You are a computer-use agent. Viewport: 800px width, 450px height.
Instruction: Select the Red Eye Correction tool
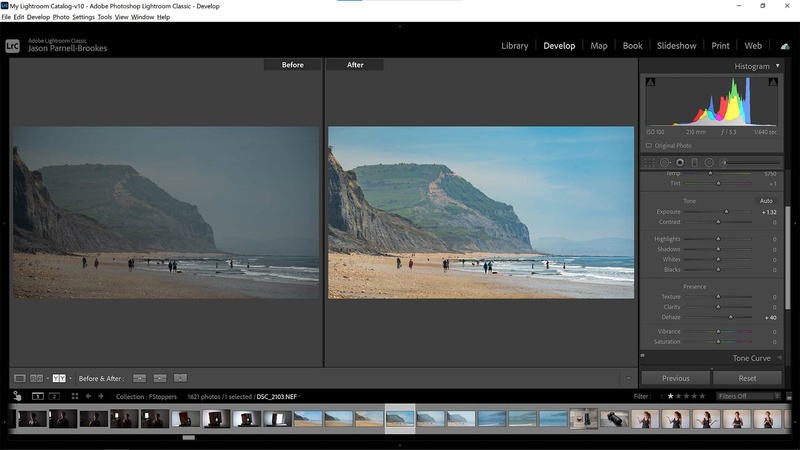pyautogui.click(x=680, y=162)
